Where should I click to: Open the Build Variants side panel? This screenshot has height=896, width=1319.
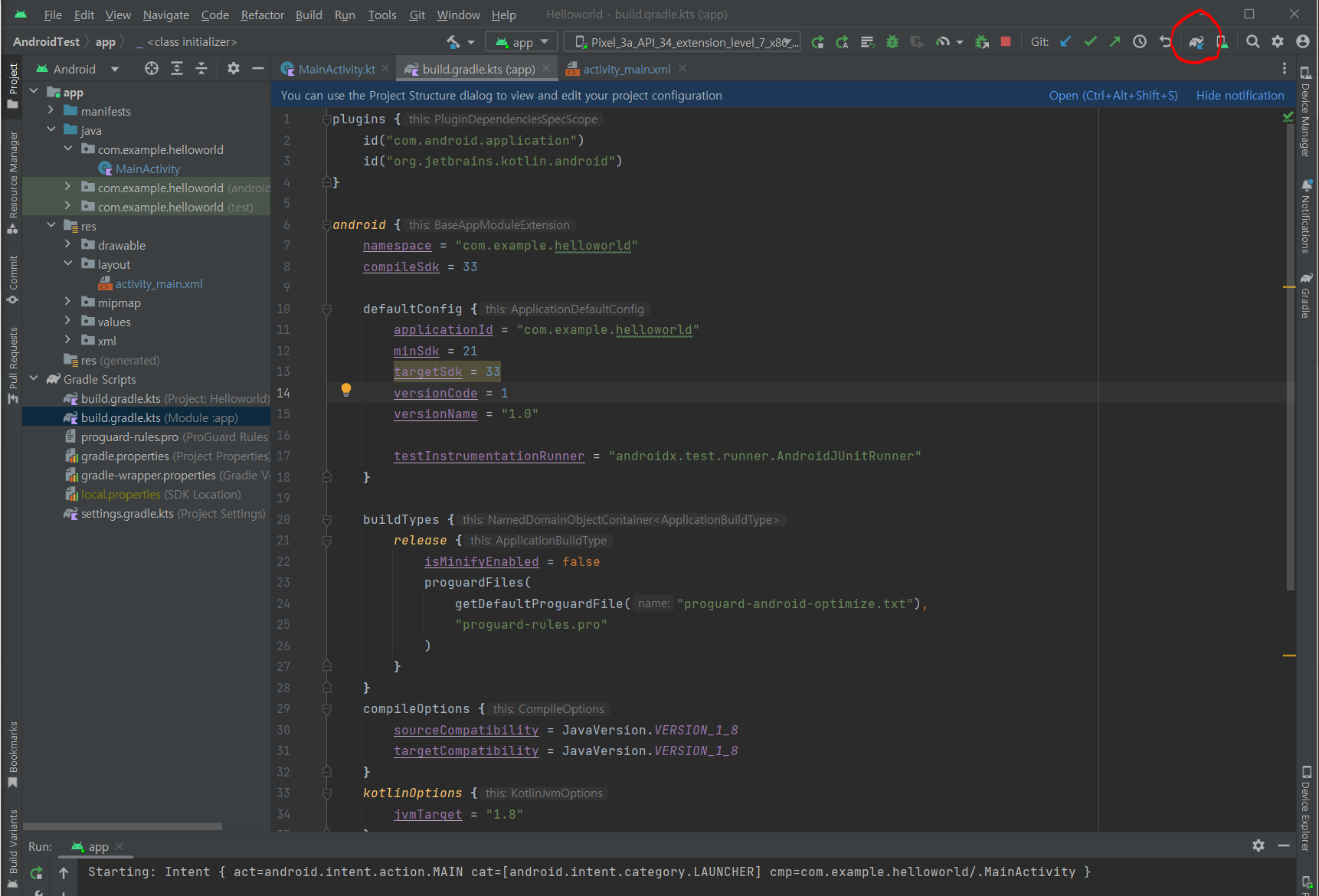point(12,849)
